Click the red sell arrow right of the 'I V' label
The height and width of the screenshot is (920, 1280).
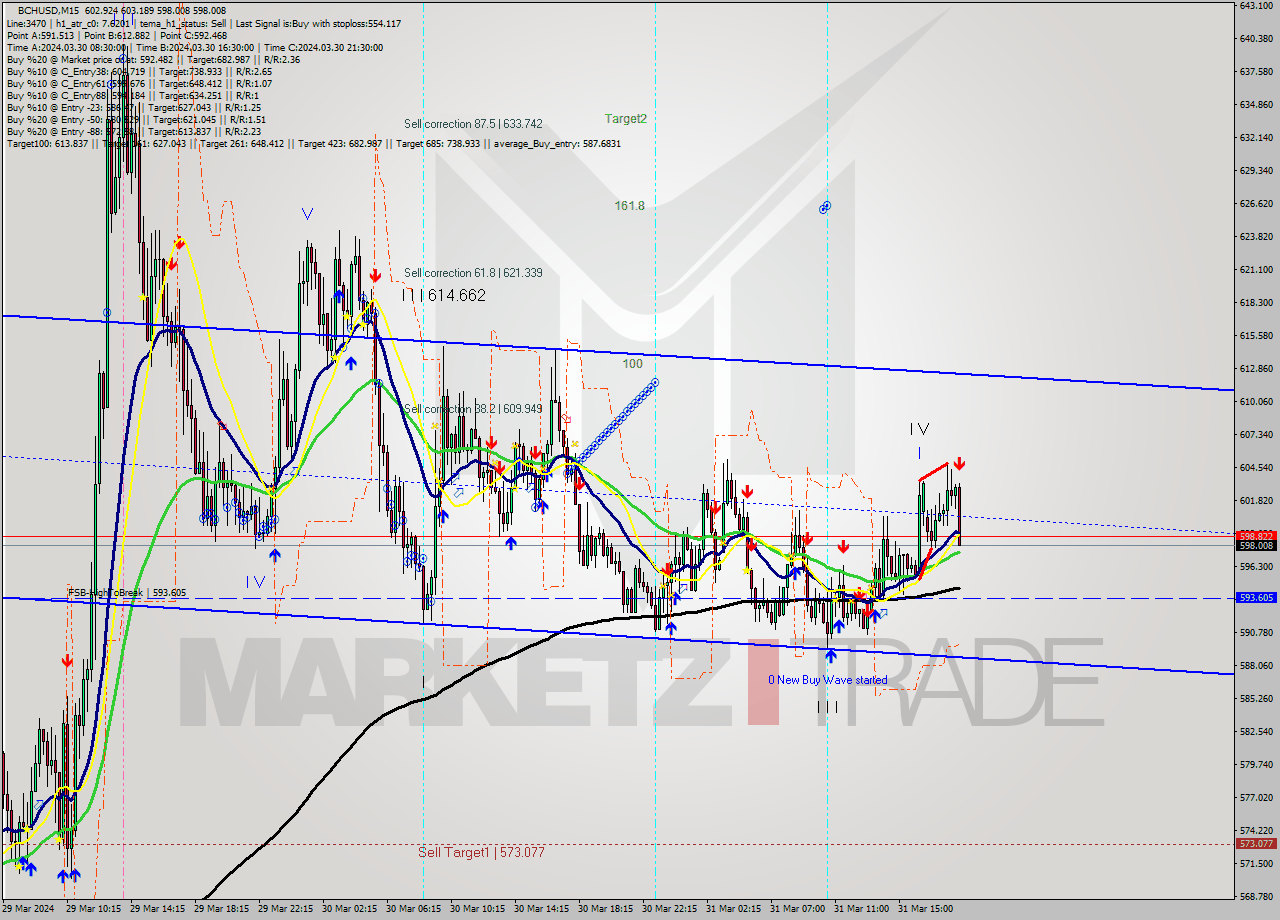(x=959, y=464)
